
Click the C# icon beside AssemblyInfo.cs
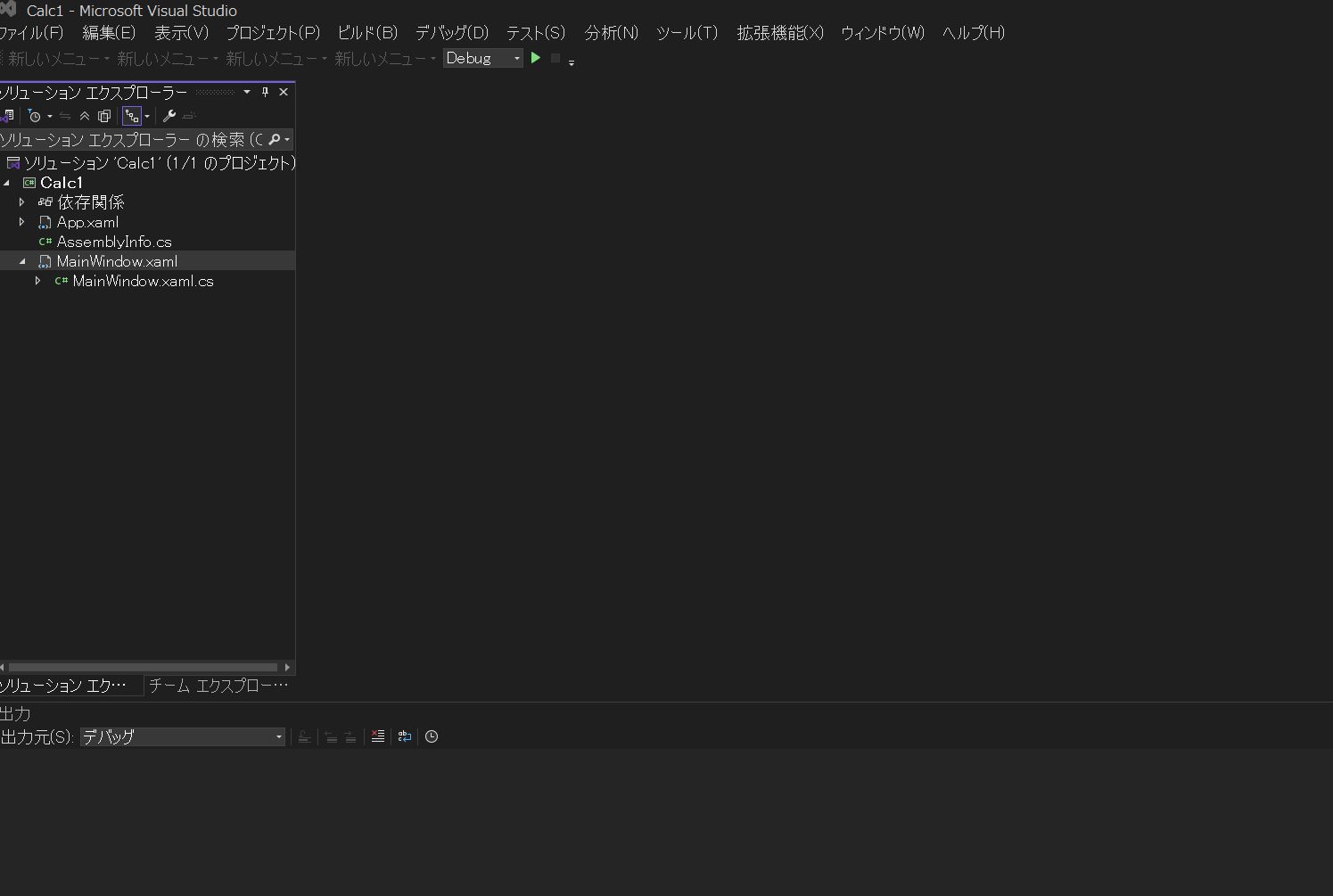(45, 242)
